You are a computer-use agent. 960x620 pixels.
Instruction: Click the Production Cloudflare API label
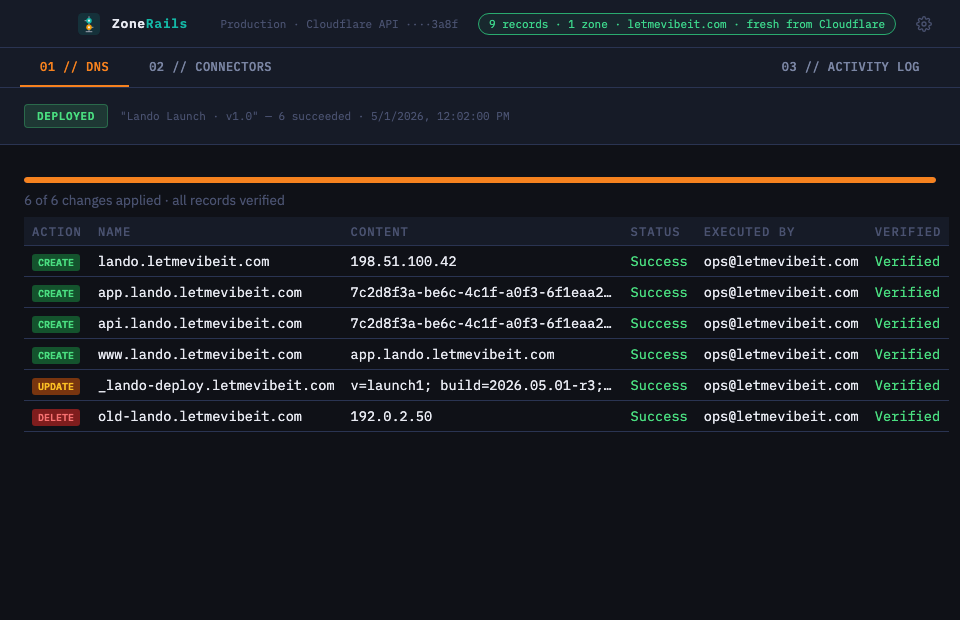click(x=339, y=24)
